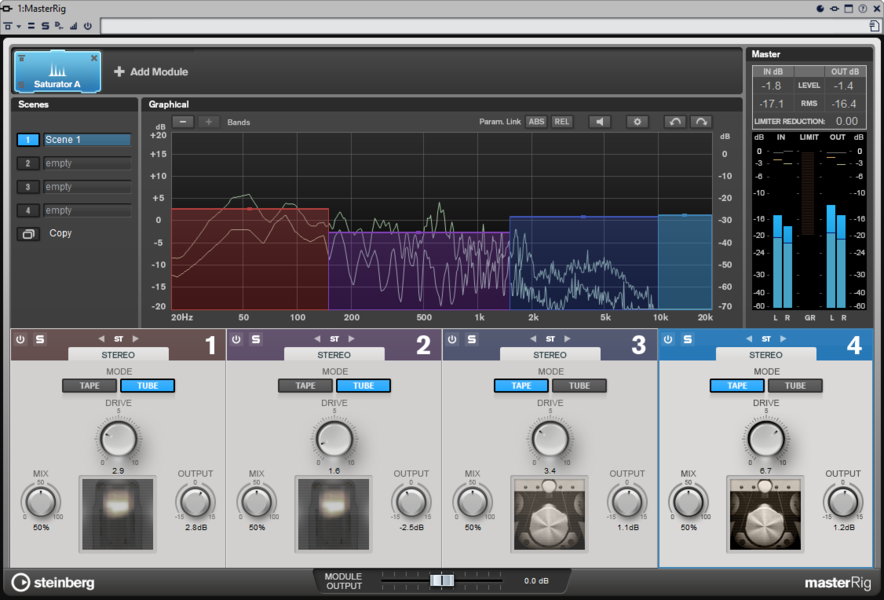This screenshot has height=600, width=884.
Task: Open the Saturator A module
Action: [57, 72]
